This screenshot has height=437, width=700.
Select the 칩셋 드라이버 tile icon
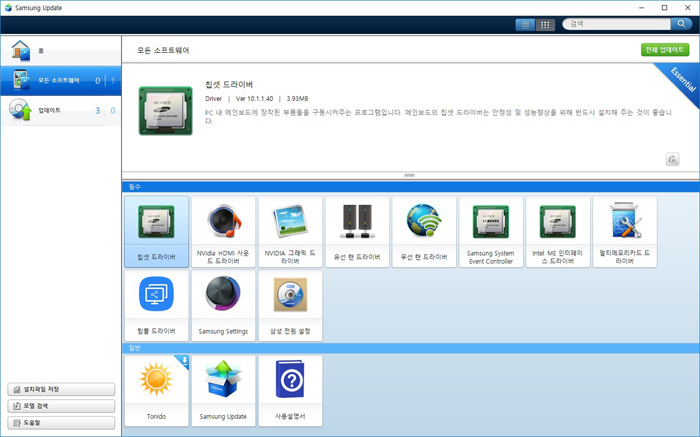coord(156,221)
